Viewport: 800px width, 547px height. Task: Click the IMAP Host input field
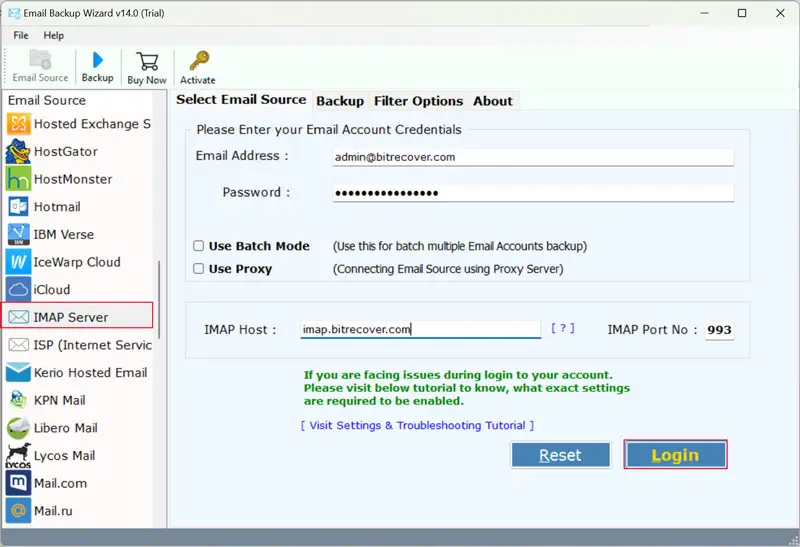click(x=421, y=329)
